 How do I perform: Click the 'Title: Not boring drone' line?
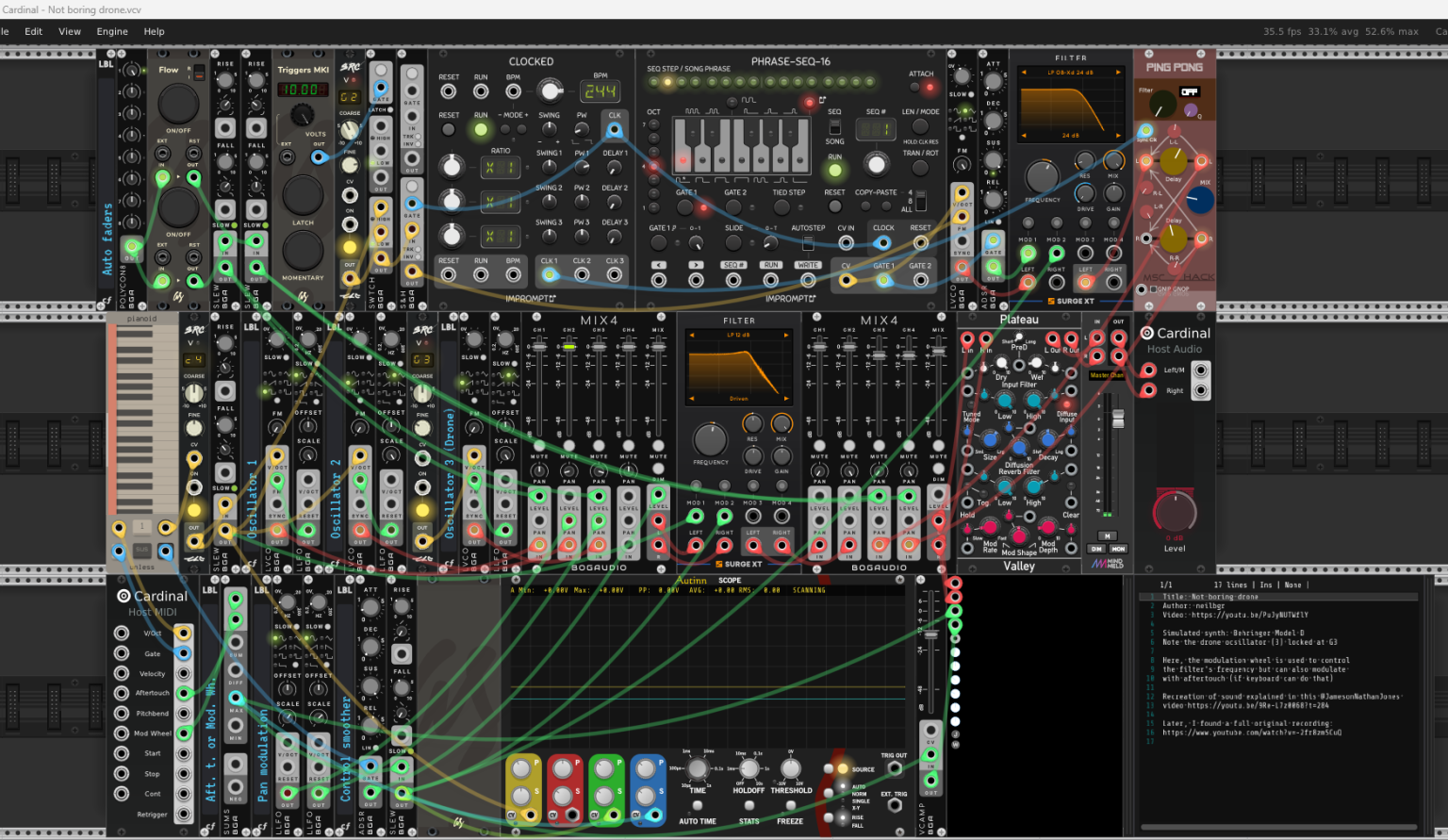tap(1210, 597)
